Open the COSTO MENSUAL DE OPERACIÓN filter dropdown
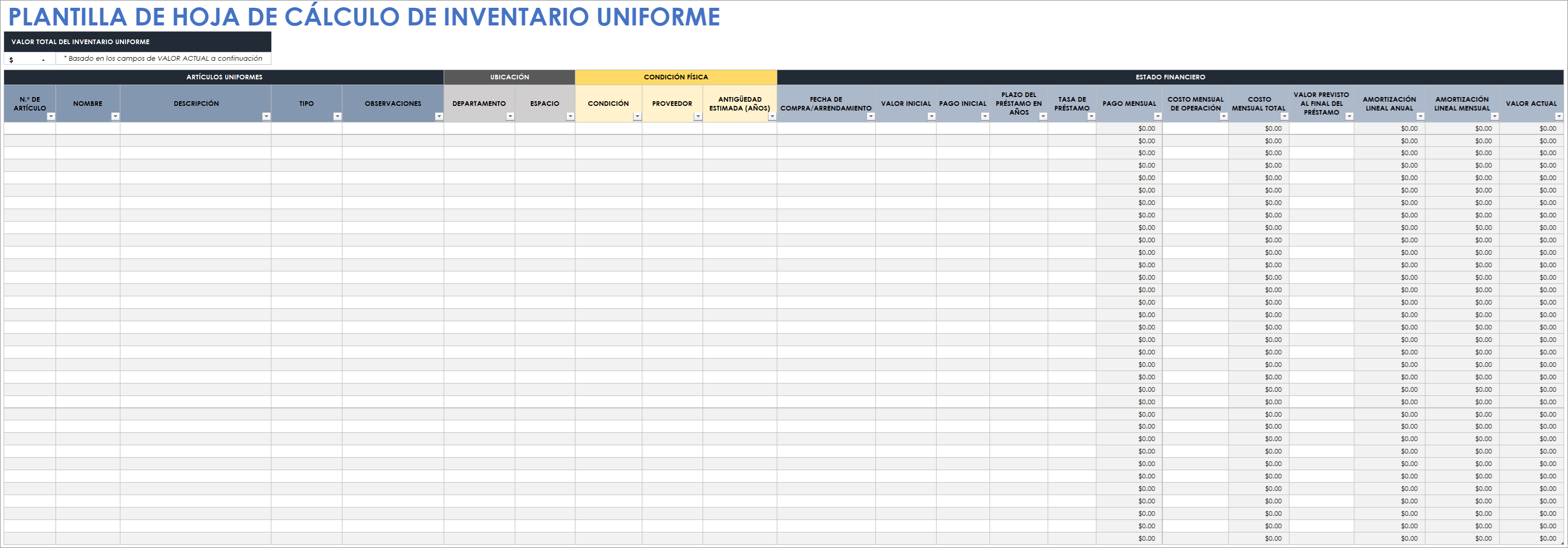The image size is (1568, 548). 1223,116
